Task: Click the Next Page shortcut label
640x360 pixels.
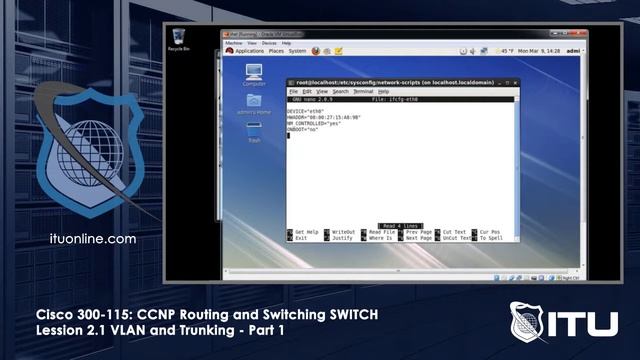Action: (x=419, y=238)
